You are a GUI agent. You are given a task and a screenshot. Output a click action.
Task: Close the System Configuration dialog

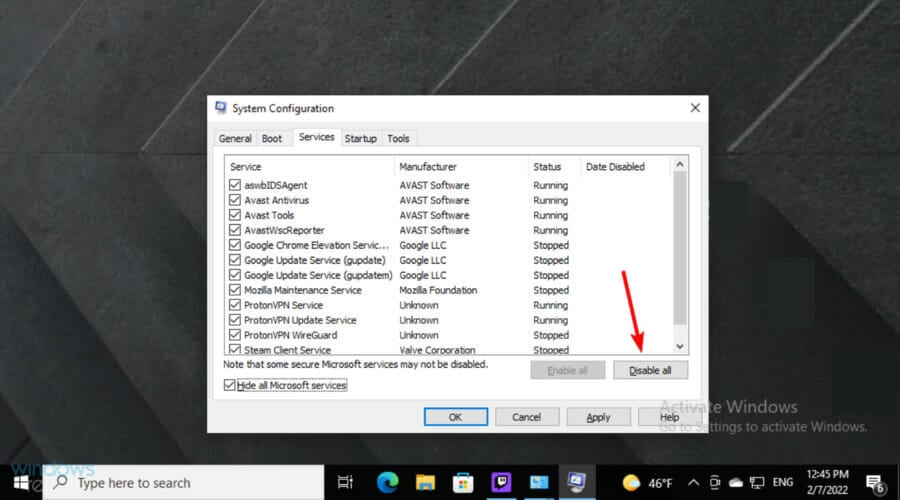[695, 108]
